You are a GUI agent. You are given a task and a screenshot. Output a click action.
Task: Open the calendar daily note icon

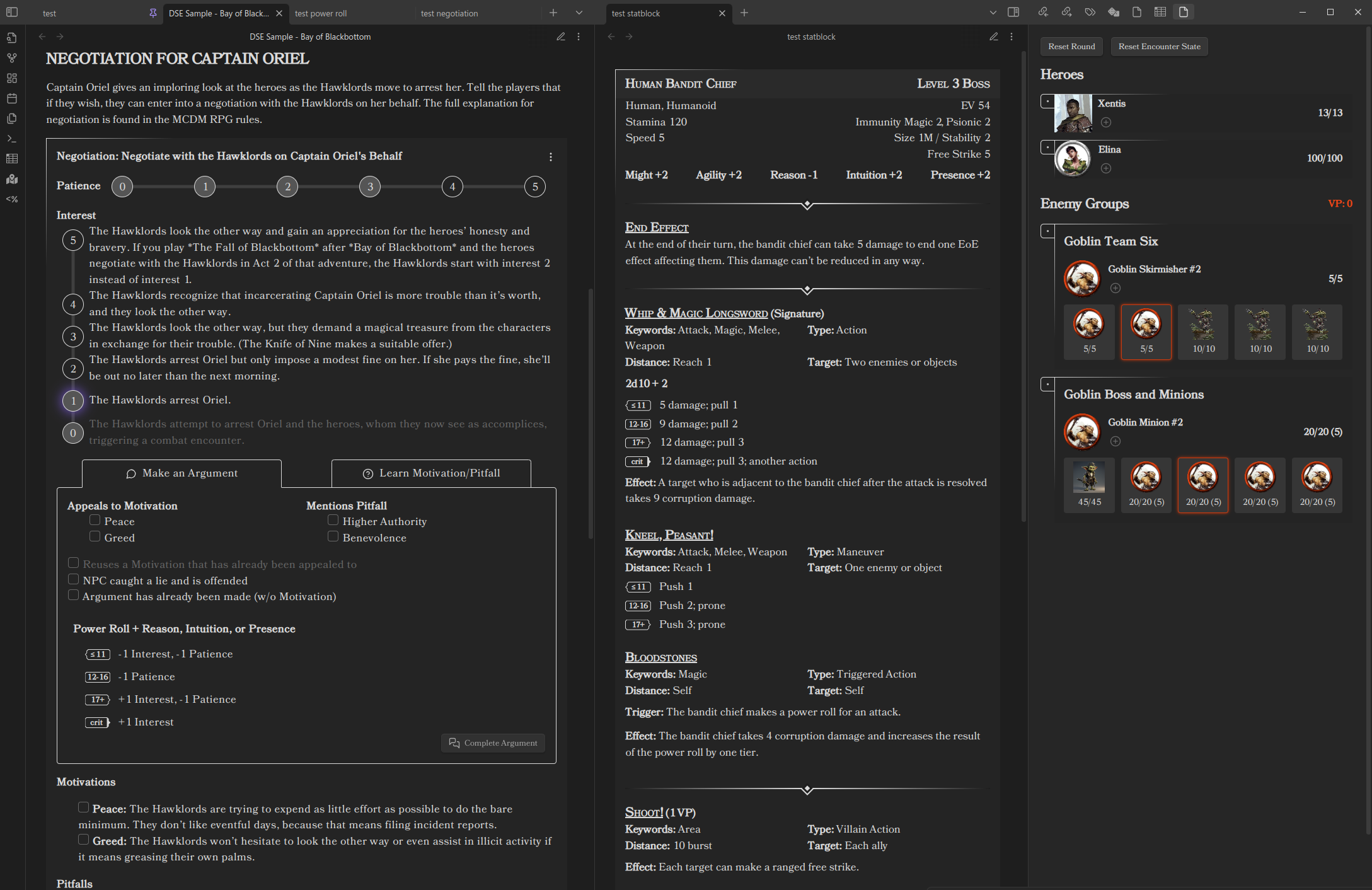tap(11, 98)
